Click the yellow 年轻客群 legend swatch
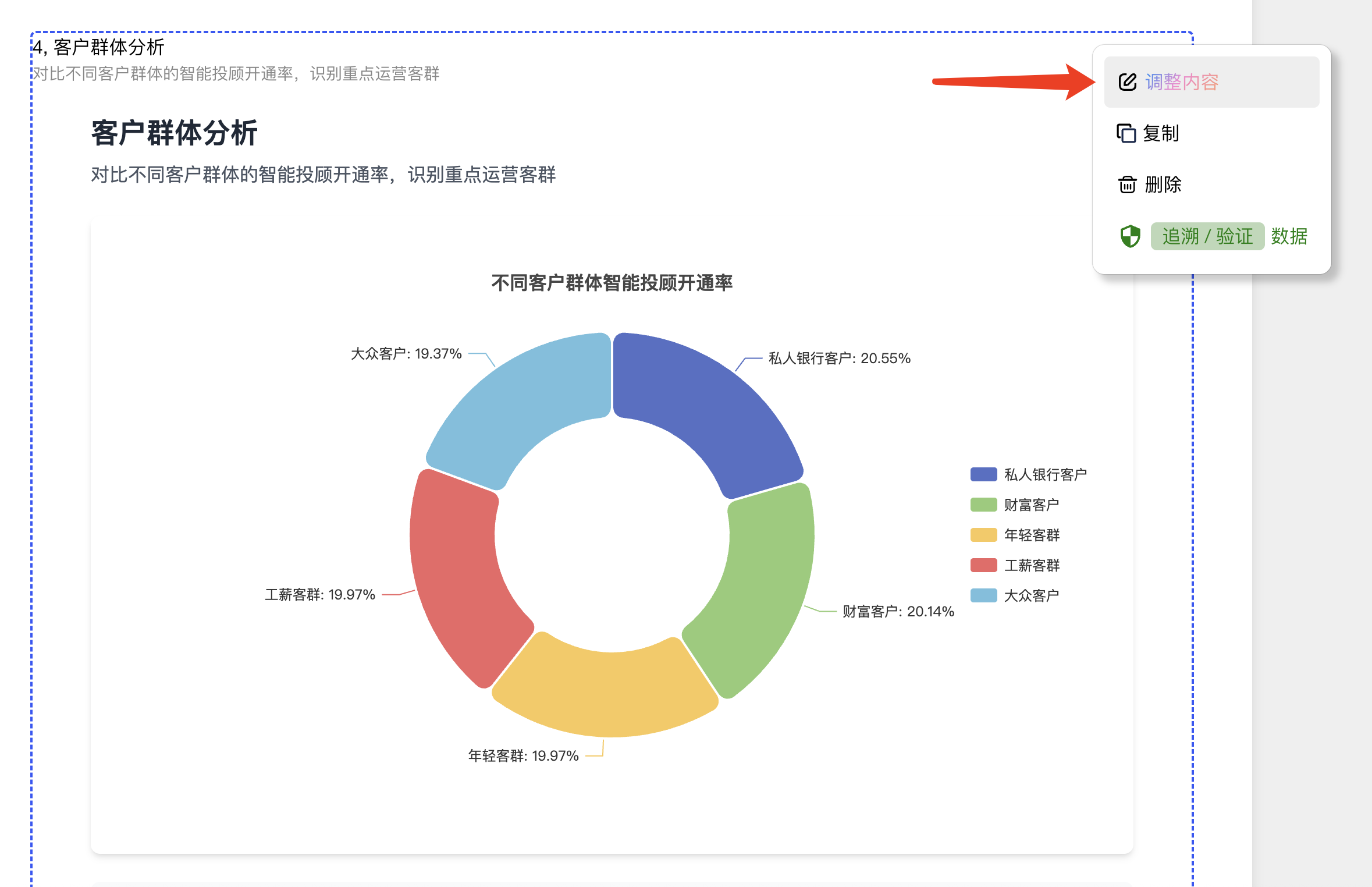This screenshot has width=1372, height=887. 984,535
